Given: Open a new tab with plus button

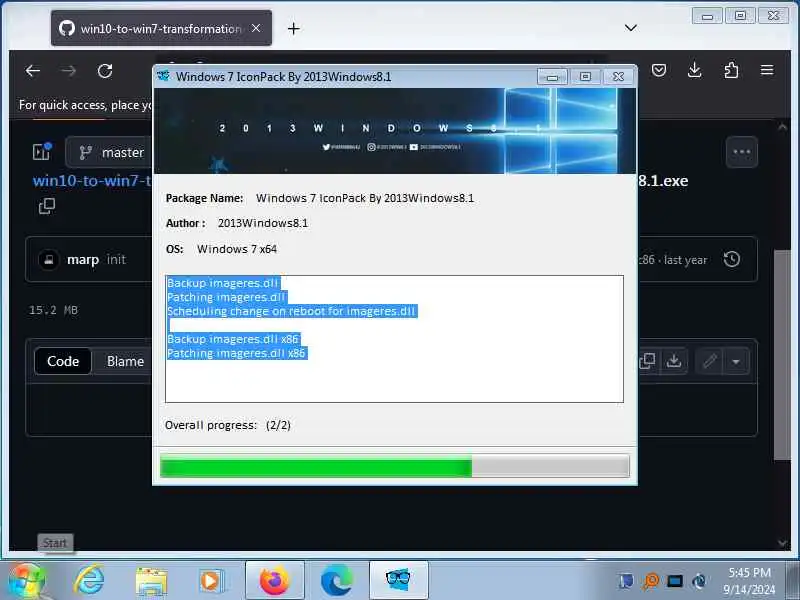Looking at the screenshot, I should coord(293,29).
